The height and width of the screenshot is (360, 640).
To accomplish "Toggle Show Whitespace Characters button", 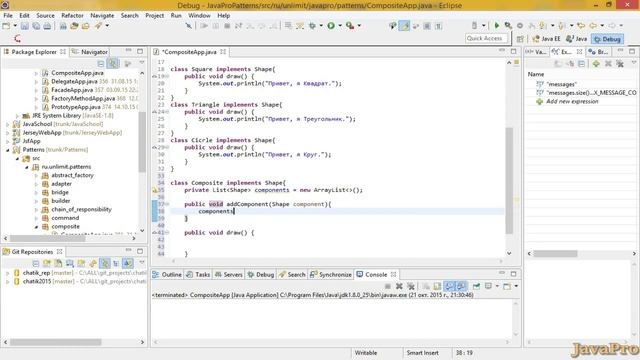I will pyautogui.click(x=439, y=26).
